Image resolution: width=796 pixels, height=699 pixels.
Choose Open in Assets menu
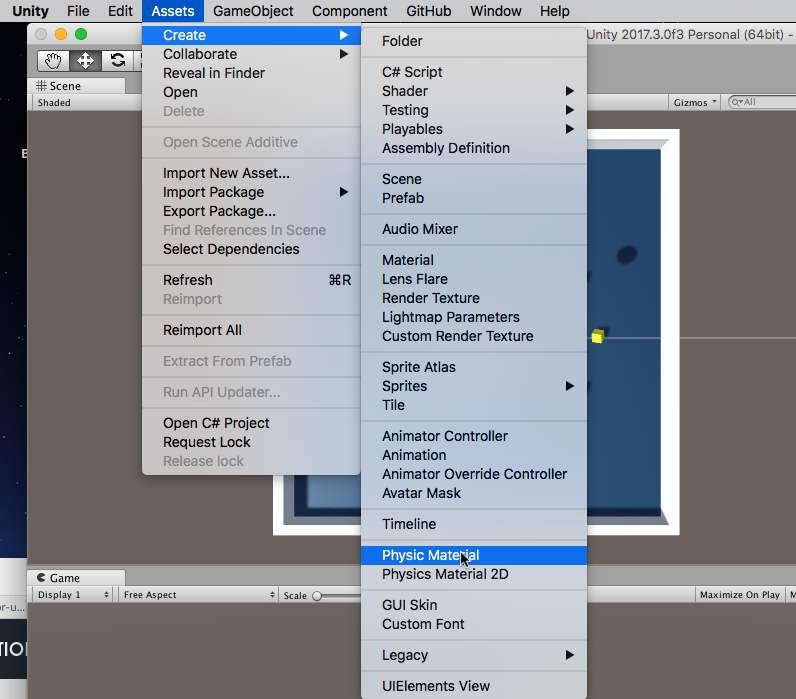point(251,92)
